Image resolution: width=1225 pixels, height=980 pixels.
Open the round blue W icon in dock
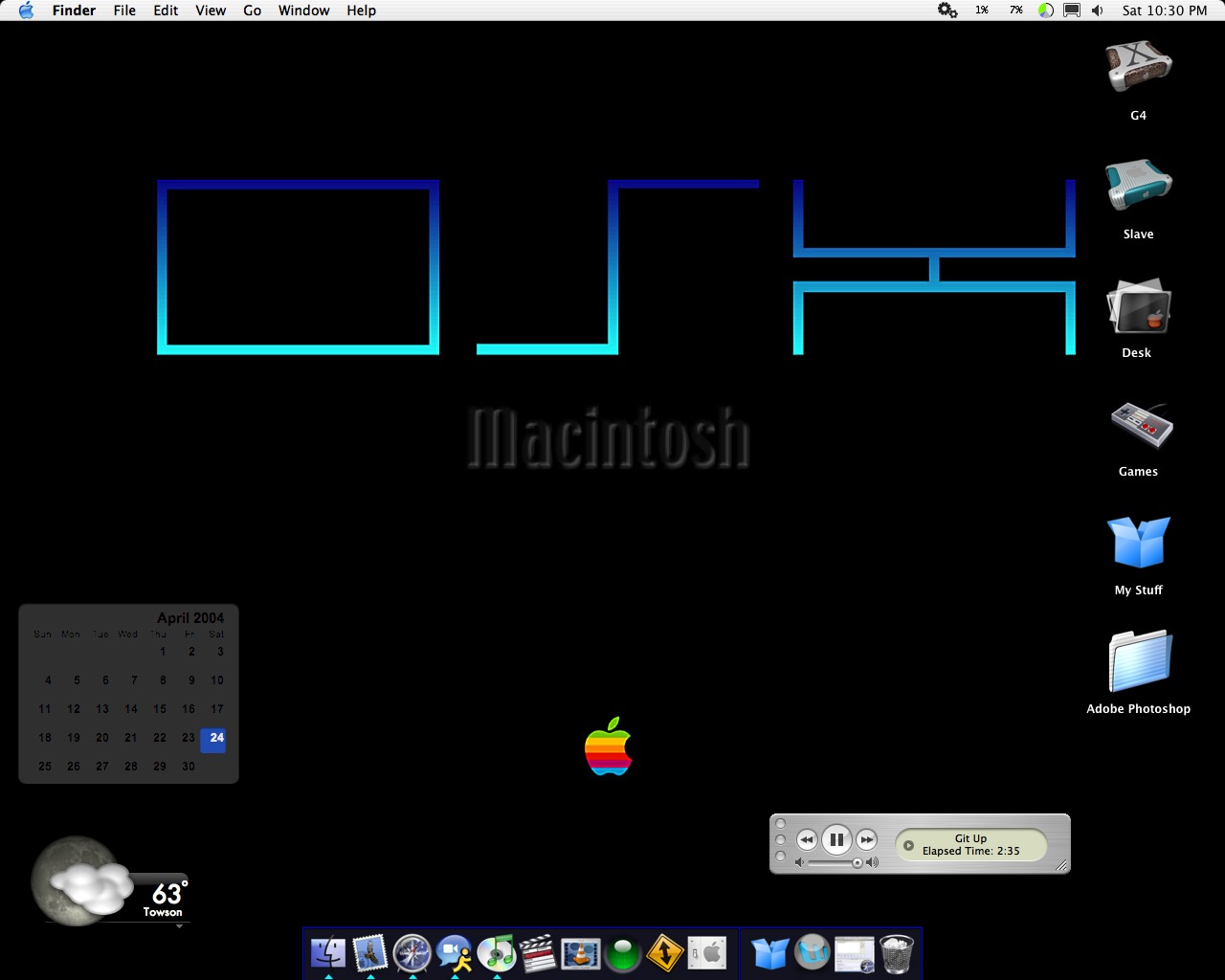coord(812,953)
